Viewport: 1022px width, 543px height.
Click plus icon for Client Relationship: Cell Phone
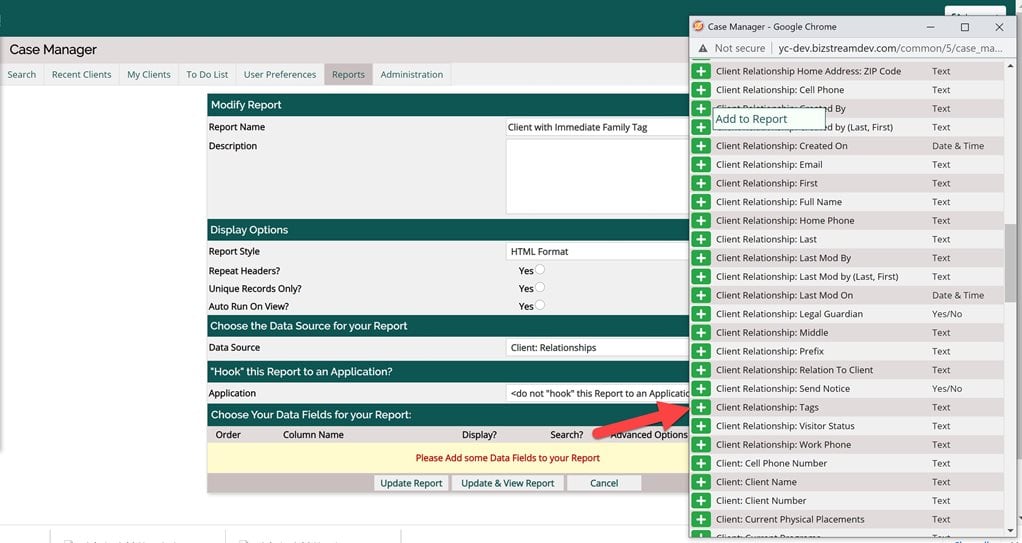(x=701, y=90)
